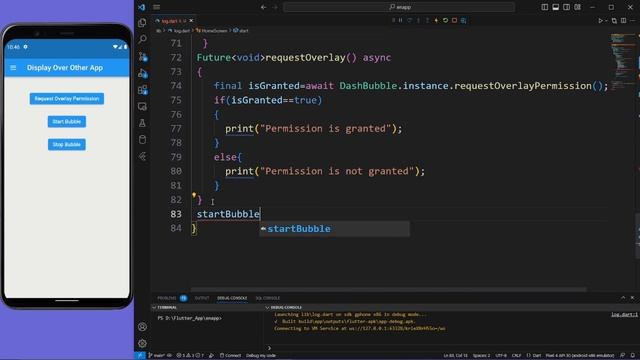Open the database cylinder view in activity bar
The height and width of the screenshot is (360, 640).
[142, 140]
